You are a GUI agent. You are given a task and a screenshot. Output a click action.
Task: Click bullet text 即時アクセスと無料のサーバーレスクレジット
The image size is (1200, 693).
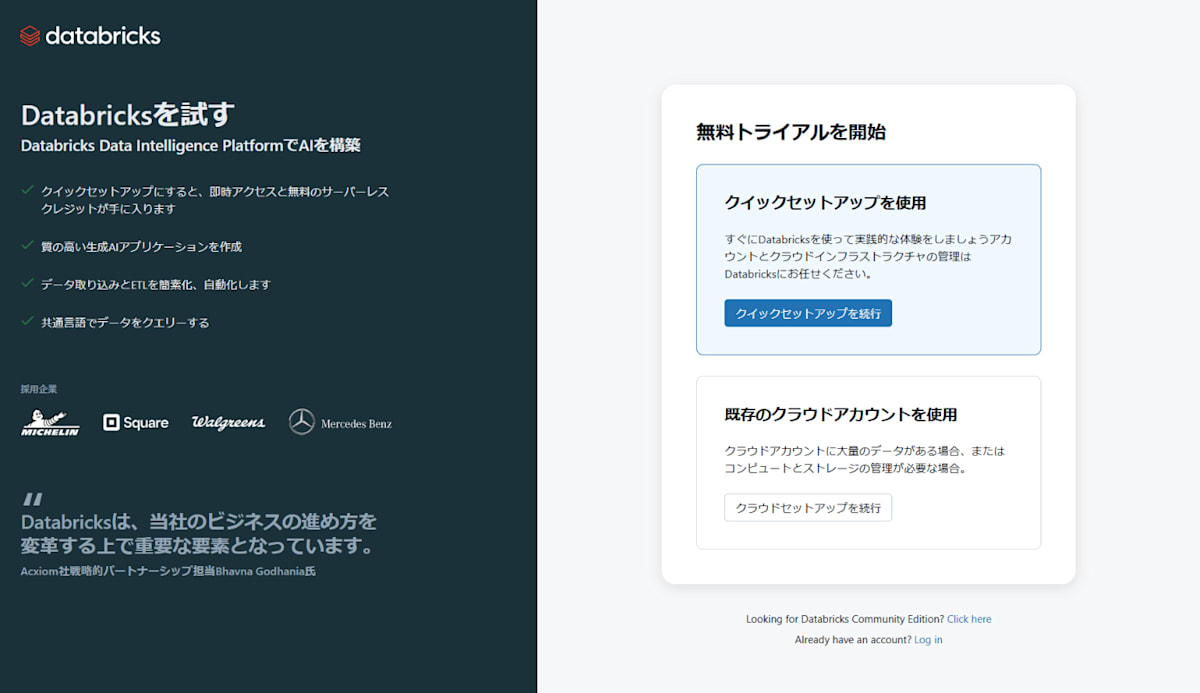[x=215, y=199]
